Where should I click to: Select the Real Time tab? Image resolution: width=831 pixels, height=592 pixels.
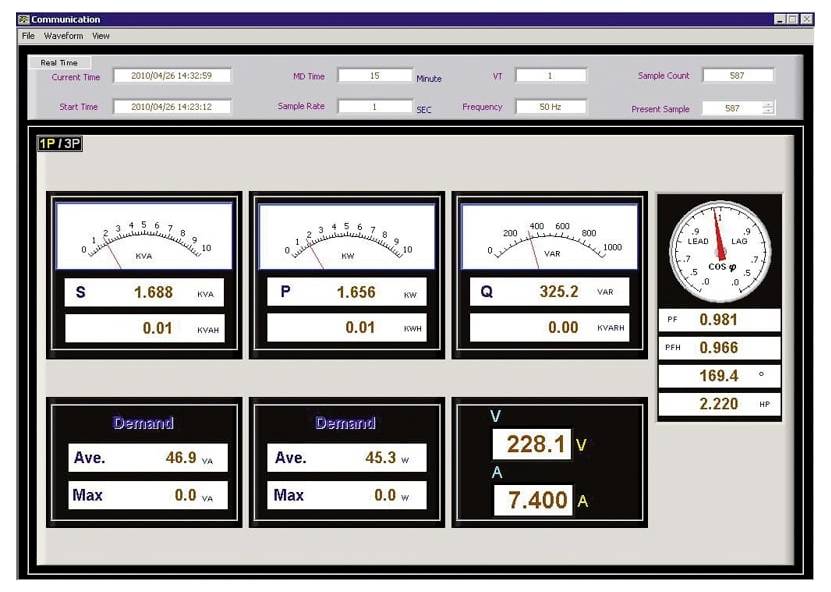(59, 63)
